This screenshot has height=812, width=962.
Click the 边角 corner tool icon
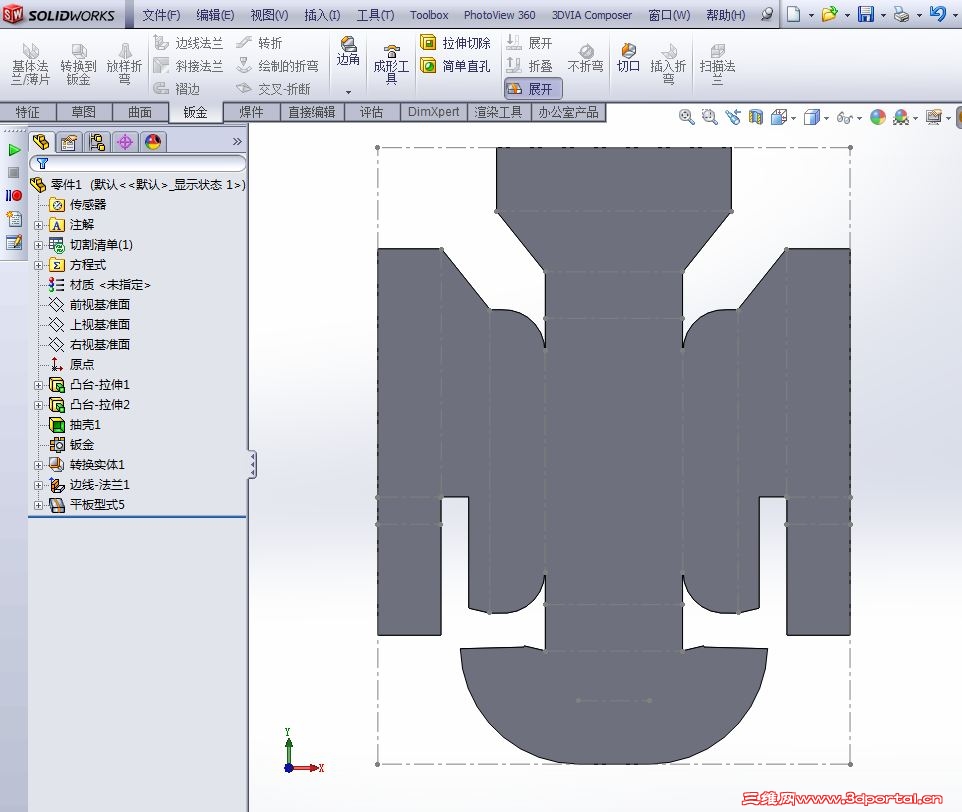(x=348, y=52)
